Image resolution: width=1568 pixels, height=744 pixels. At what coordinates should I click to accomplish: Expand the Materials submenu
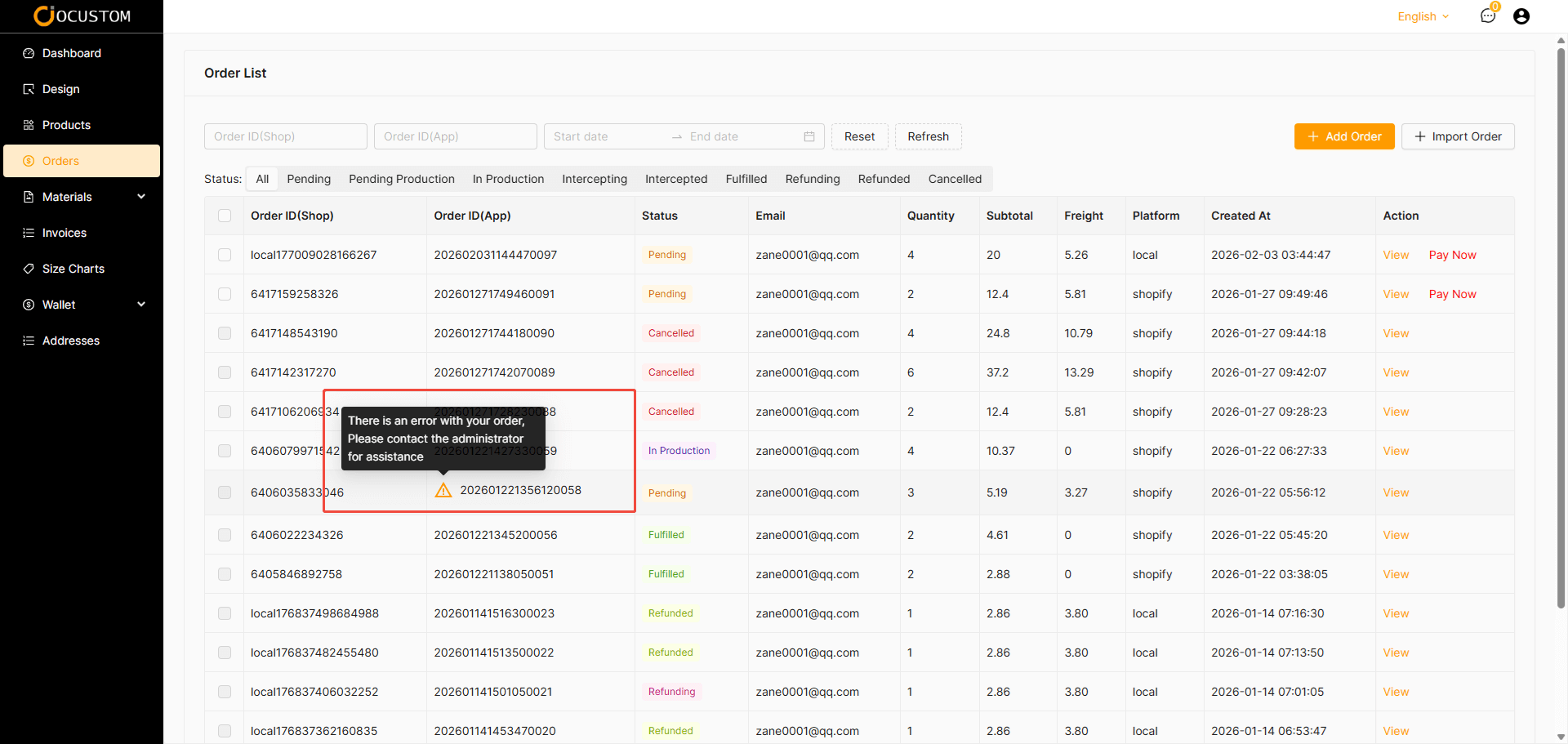pos(141,197)
